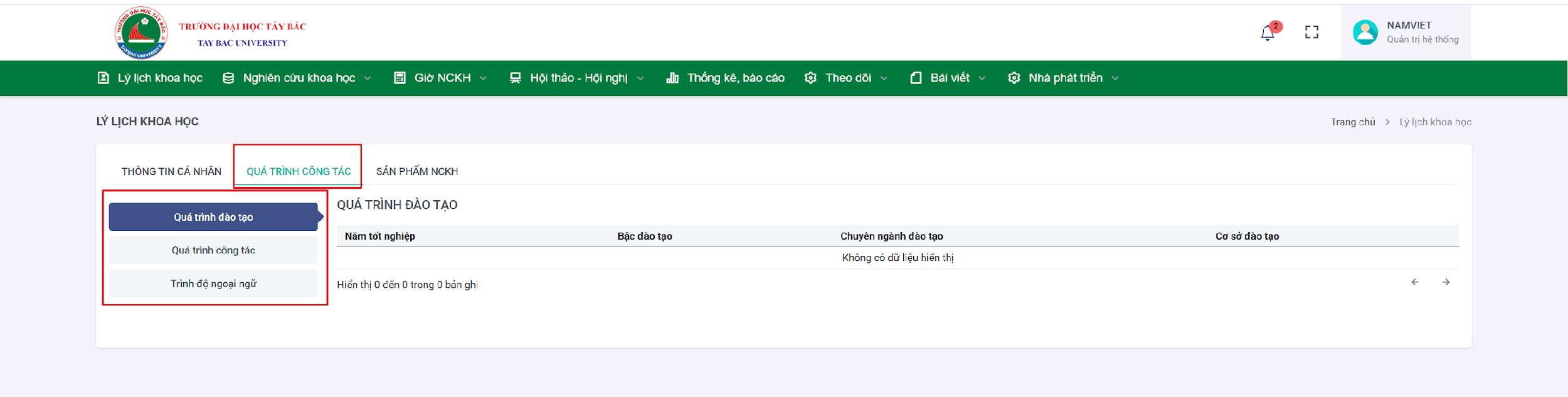Select Quá trình công tác side button
The height and width of the screenshot is (397, 1568).
pyautogui.click(x=213, y=250)
